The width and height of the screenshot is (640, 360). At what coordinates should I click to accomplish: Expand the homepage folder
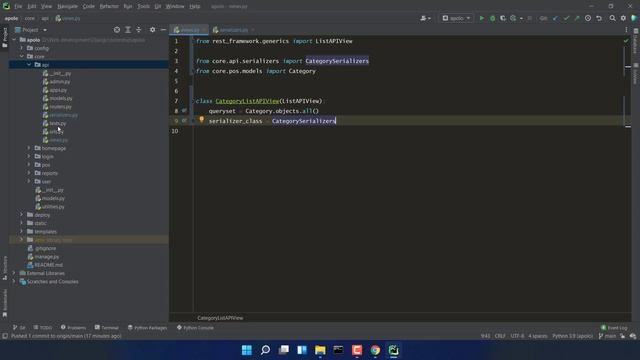click(29, 148)
